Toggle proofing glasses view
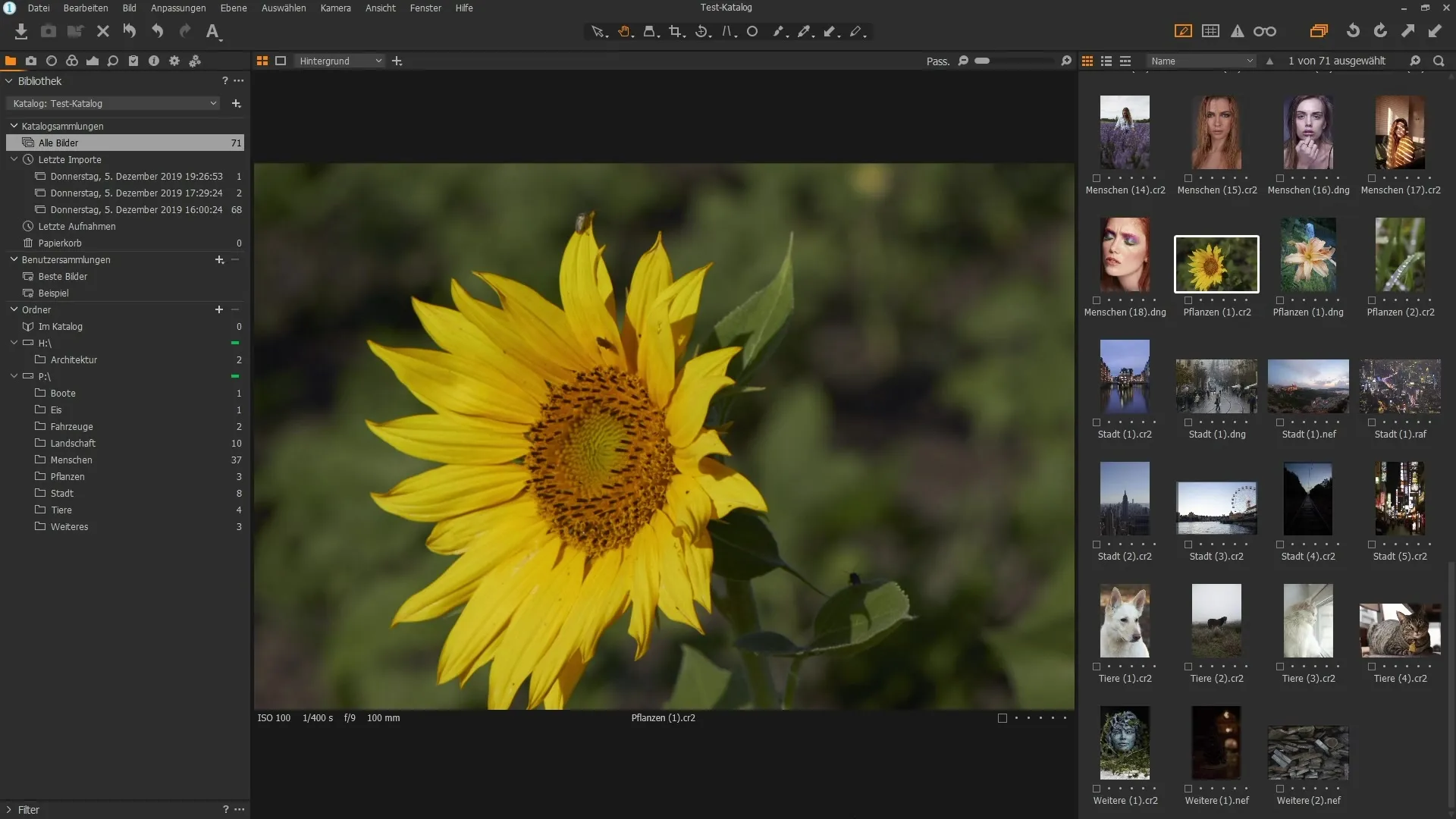This screenshot has width=1456, height=819. point(1265,31)
